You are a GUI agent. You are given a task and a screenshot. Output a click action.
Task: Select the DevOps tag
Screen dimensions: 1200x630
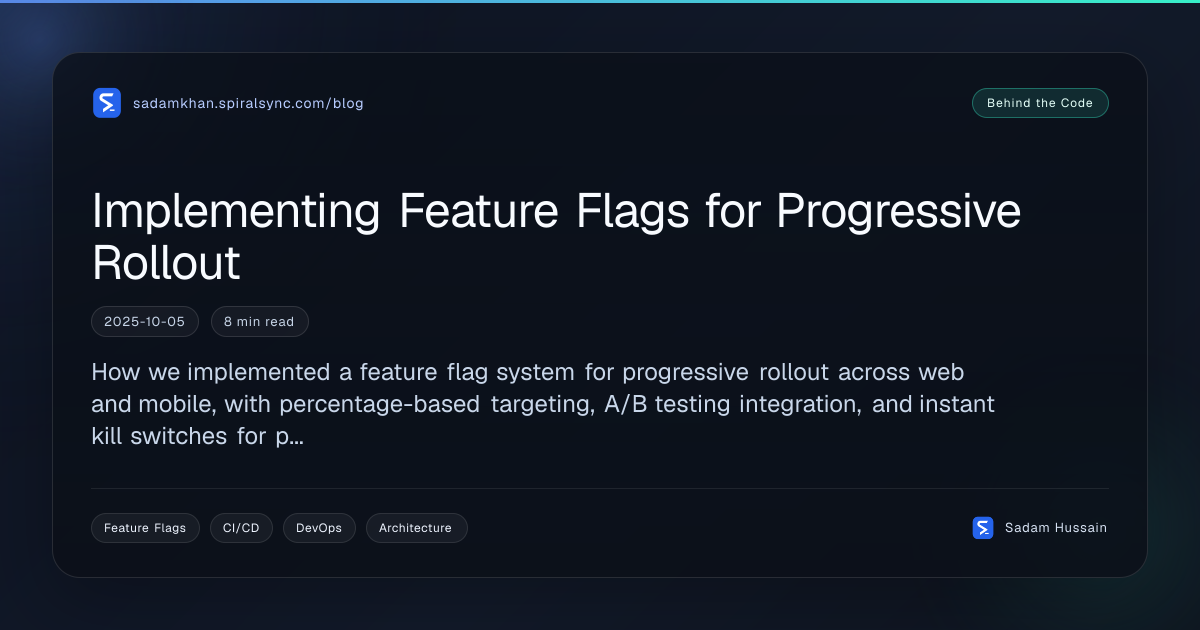(x=319, y=528)
